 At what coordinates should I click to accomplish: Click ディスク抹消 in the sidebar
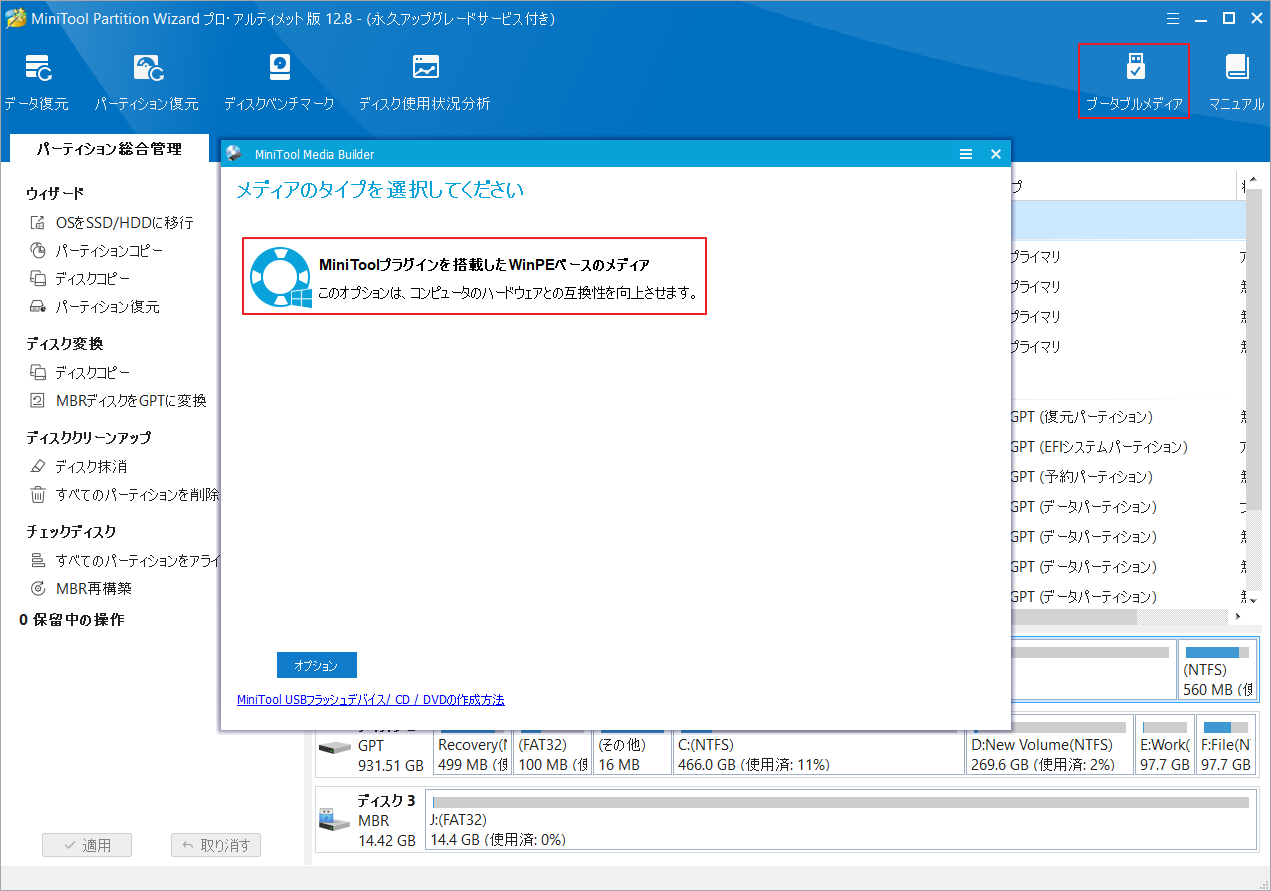pyautogui.click(x=91, y=467)
